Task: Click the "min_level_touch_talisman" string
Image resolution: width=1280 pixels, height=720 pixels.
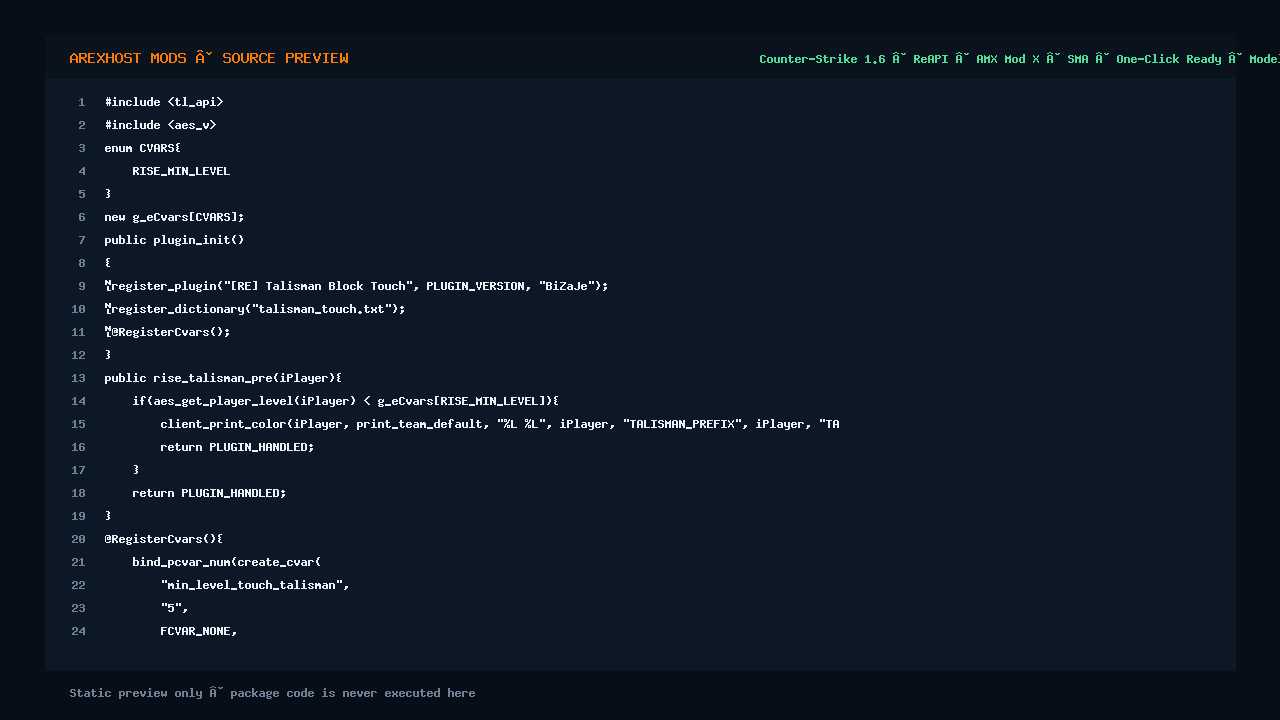Action: (255, 585)
